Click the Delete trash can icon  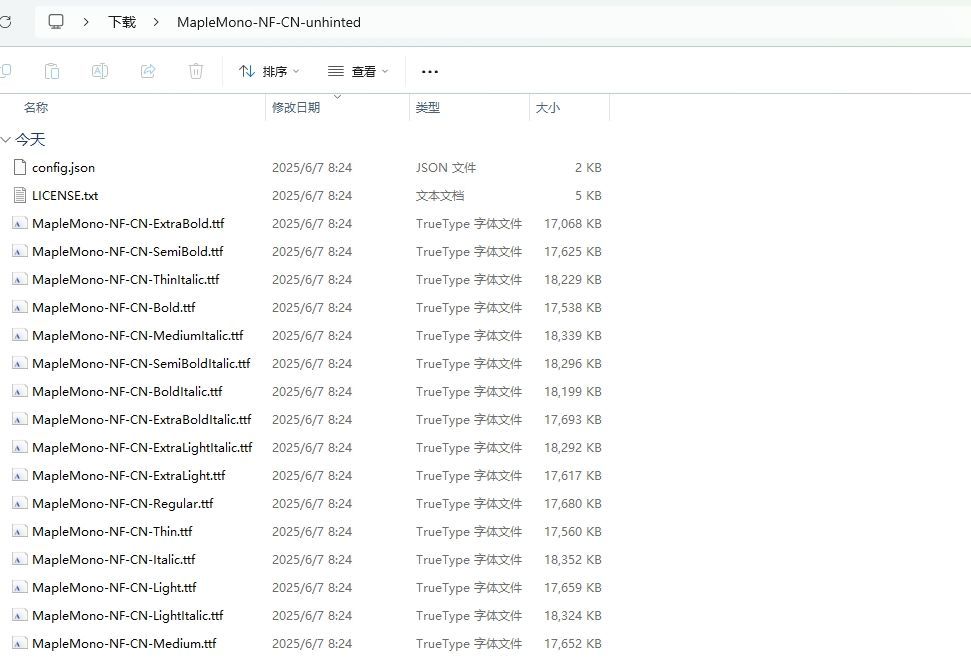pyautogui.click(x=196, y=71)
